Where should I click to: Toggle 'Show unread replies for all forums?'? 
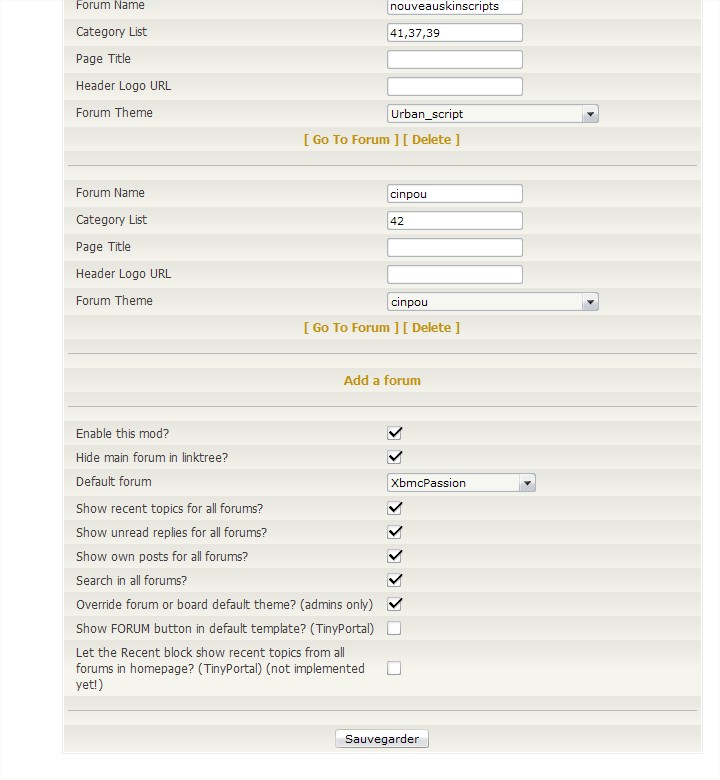[x=395, y=532]
